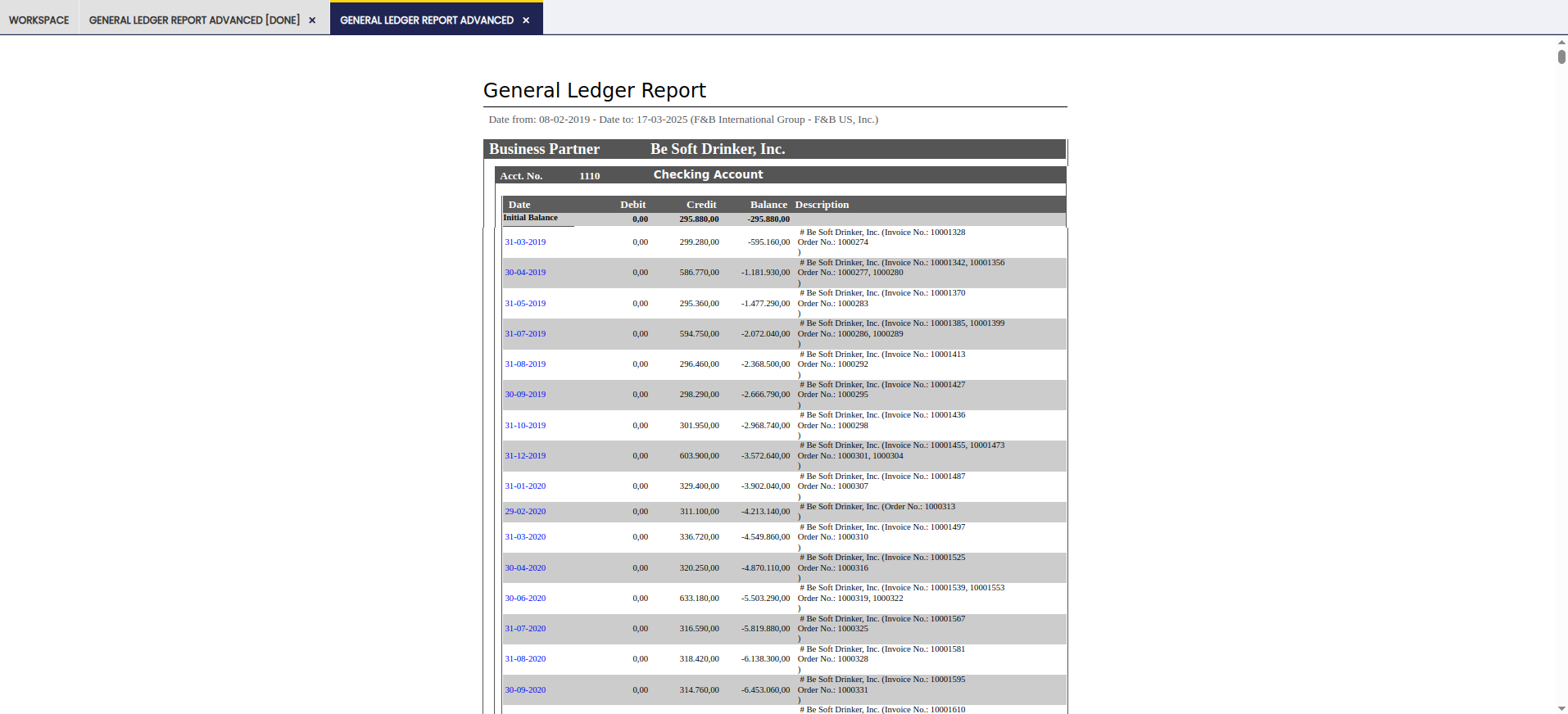Close the active General Ledger Report Advanced tab

point(526,20)
